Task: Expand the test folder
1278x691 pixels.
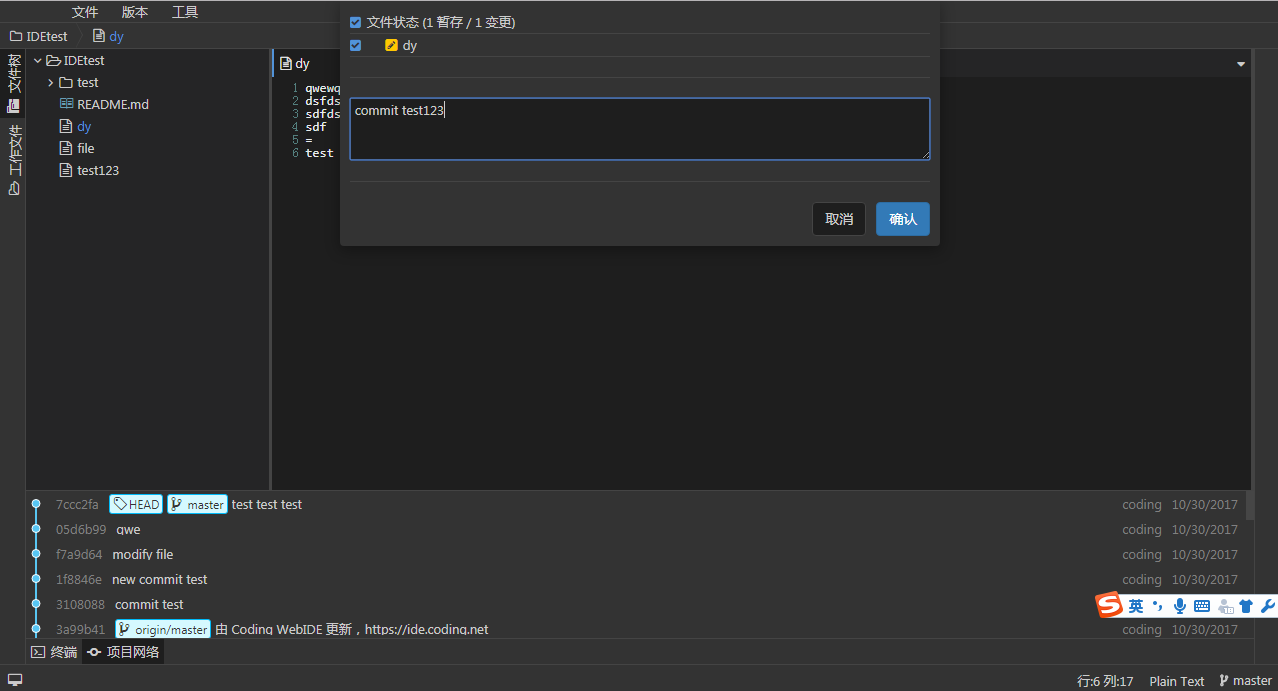Action: 50,82
